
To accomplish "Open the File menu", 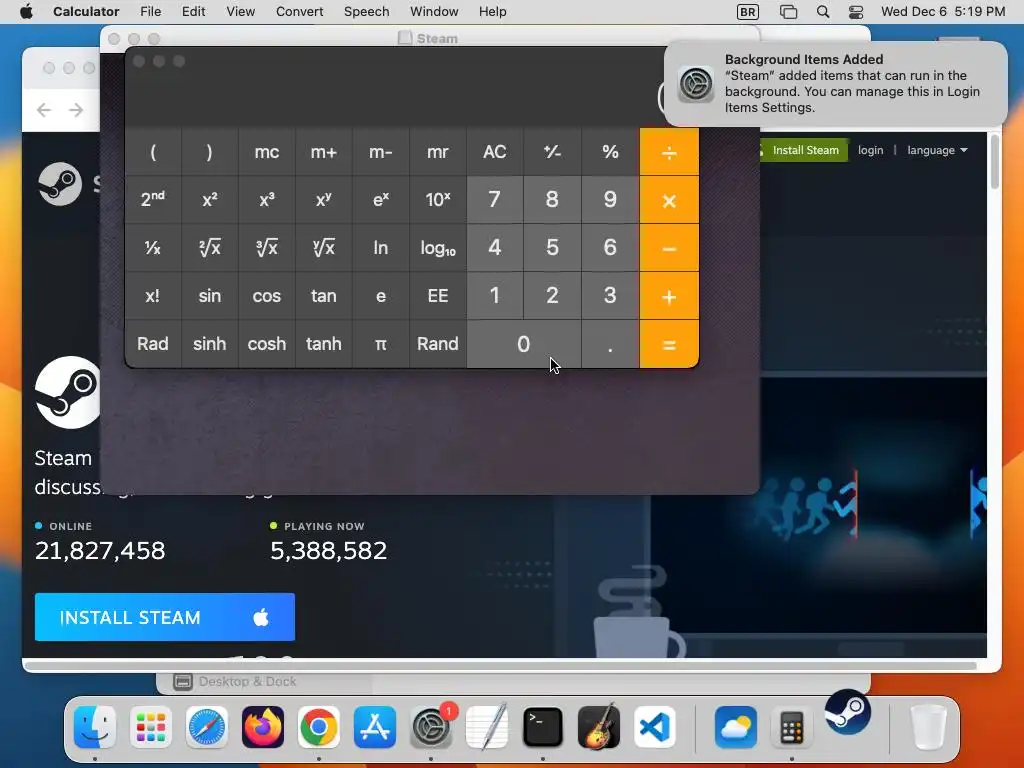I will [x=150, y=12].
